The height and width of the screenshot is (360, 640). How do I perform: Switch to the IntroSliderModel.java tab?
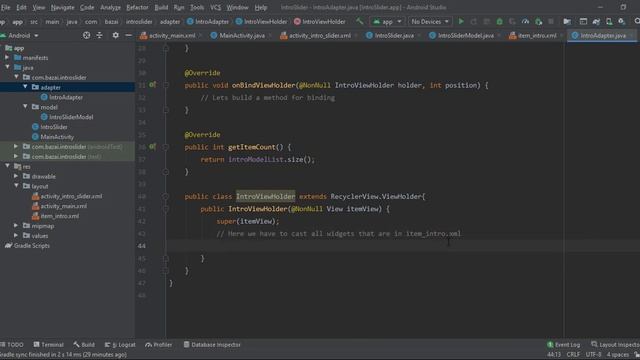(x=466, y=36)
